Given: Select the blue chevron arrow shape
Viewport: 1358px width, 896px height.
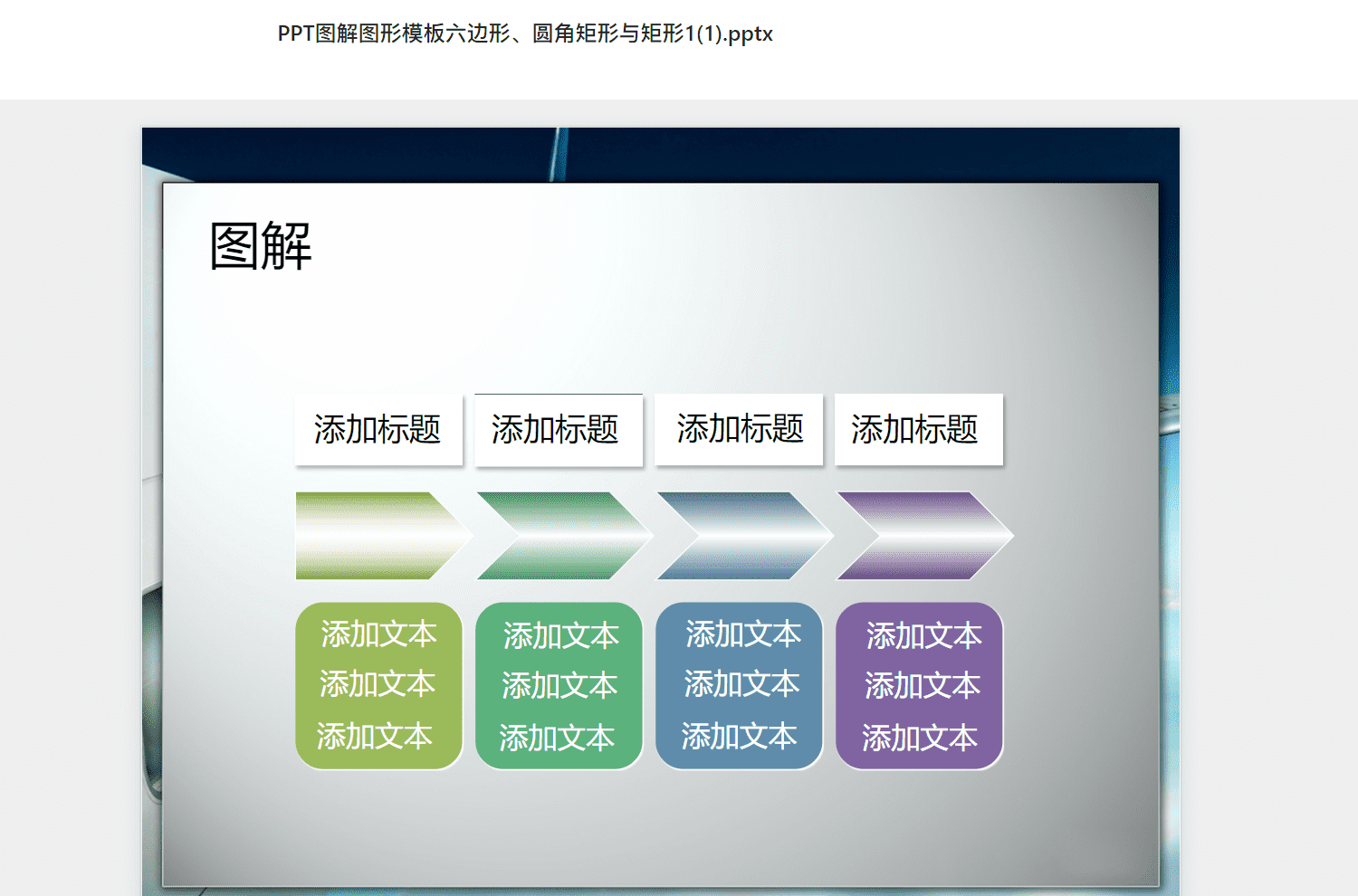Looking at the screenshot, I should (744, 536).
